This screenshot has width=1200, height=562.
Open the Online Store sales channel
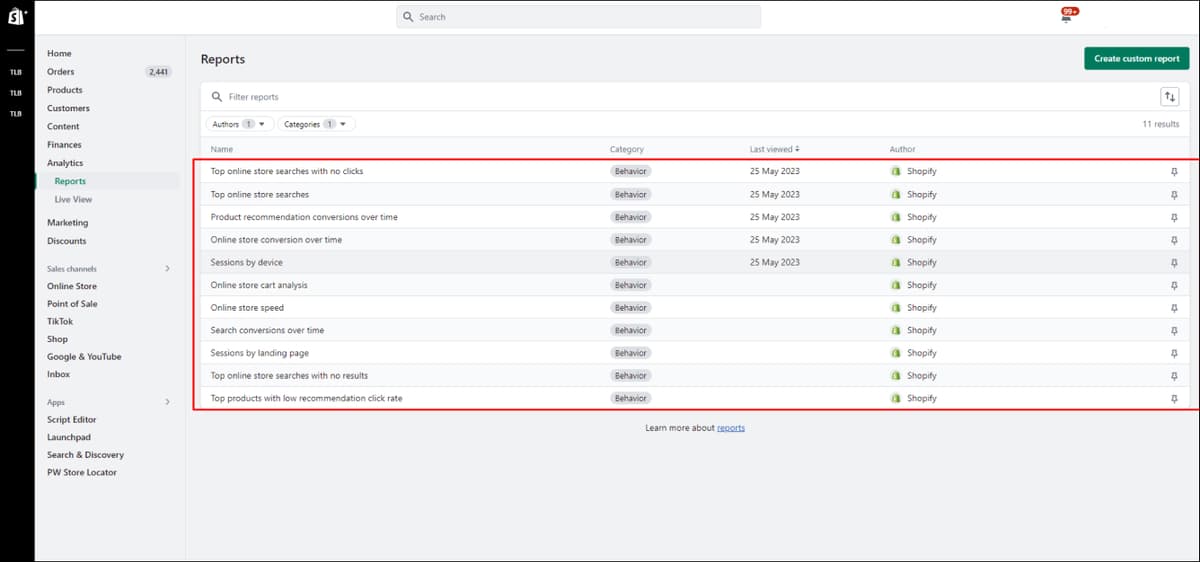(72, 286)
